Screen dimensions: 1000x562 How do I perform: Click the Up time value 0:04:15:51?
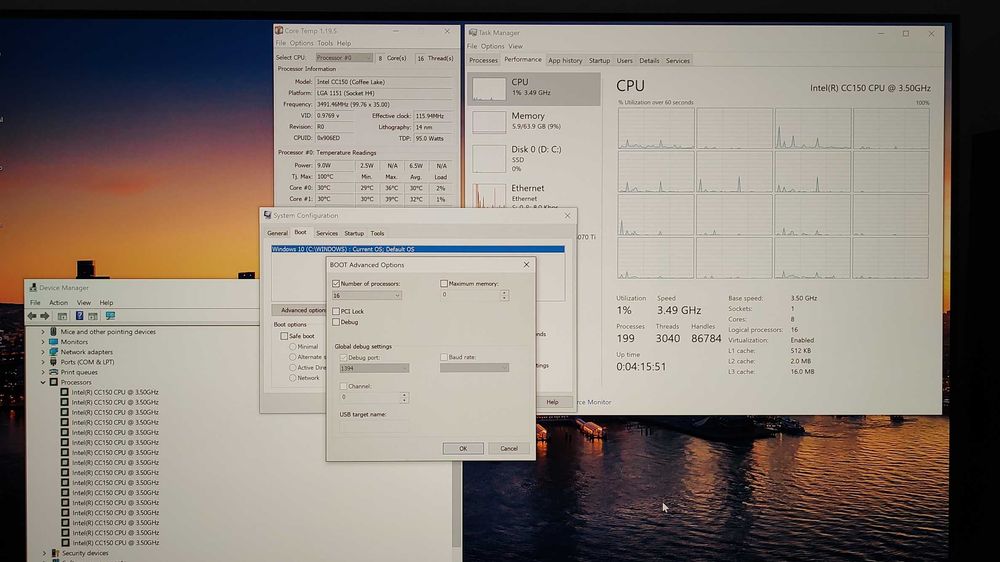pos(641,367)
